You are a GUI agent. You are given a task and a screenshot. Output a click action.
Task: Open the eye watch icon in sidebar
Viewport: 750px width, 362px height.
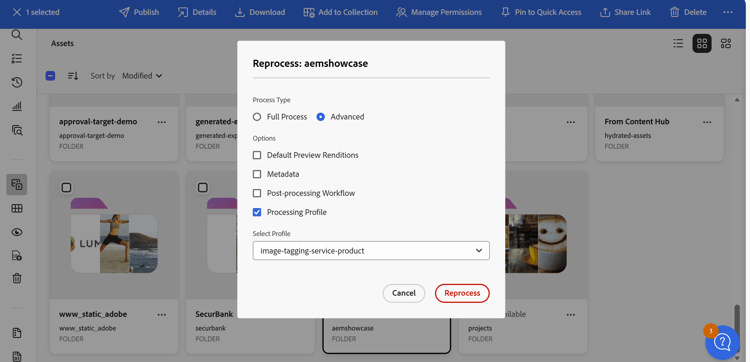coord(17,232)
